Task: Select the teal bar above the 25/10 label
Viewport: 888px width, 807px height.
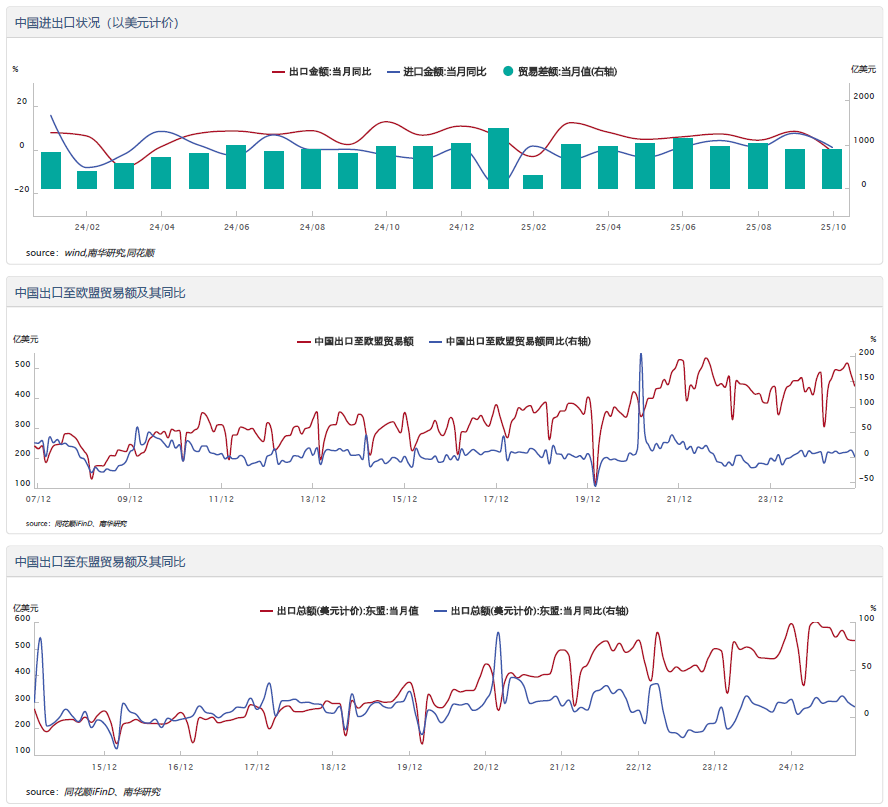Action: tap(832, 168)
